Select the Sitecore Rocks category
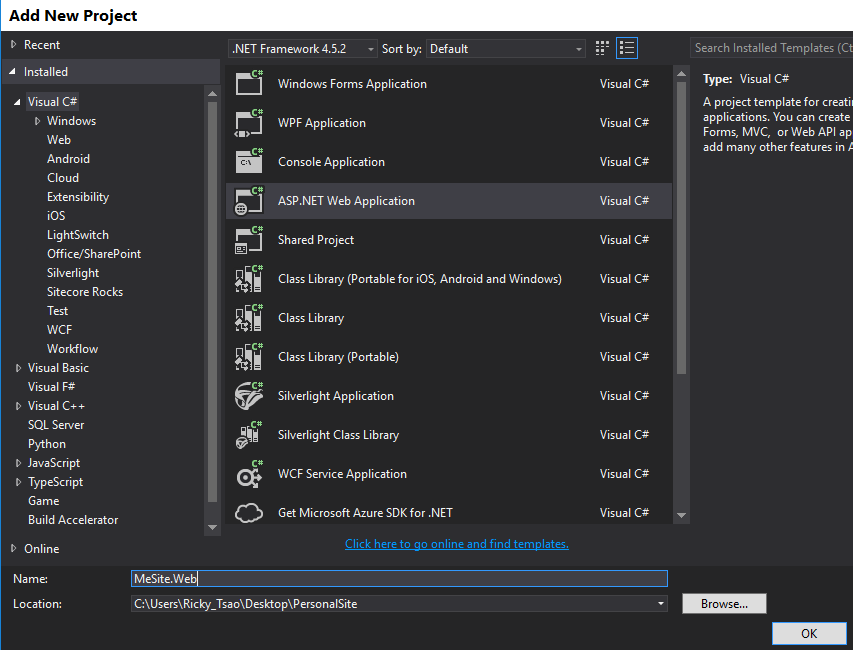The image size is (853, 650). pos(85,292)
